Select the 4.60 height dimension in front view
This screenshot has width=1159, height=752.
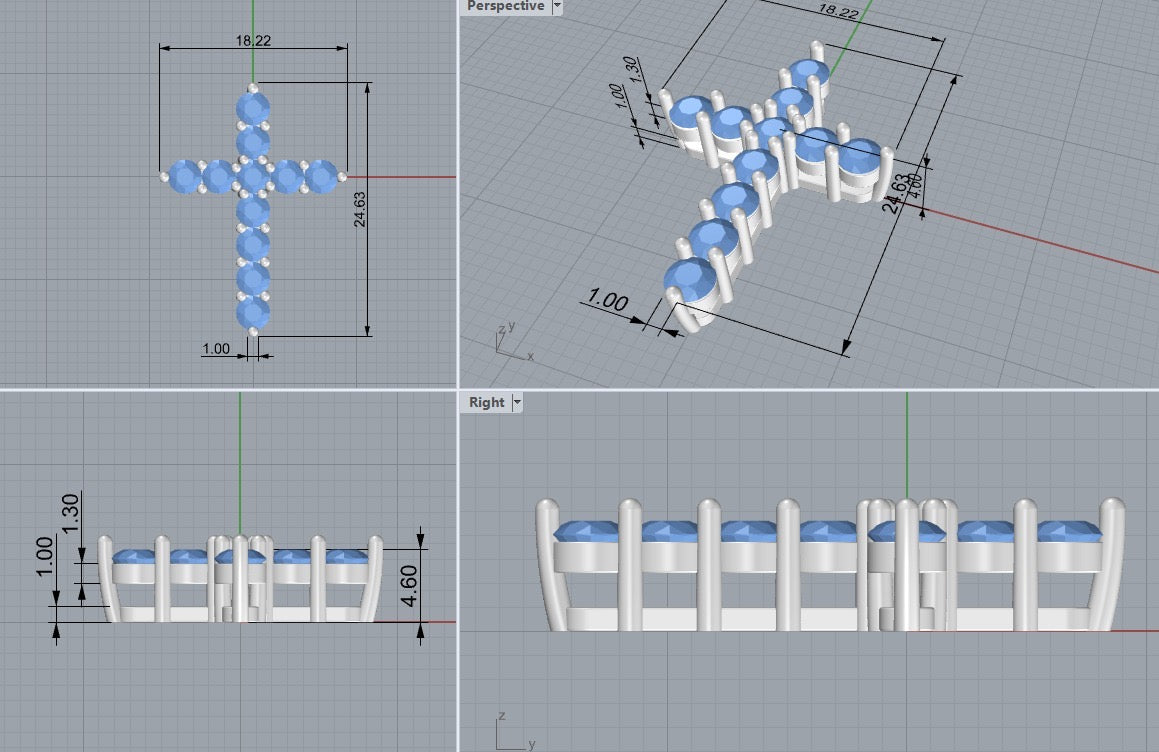coord(410,584)
